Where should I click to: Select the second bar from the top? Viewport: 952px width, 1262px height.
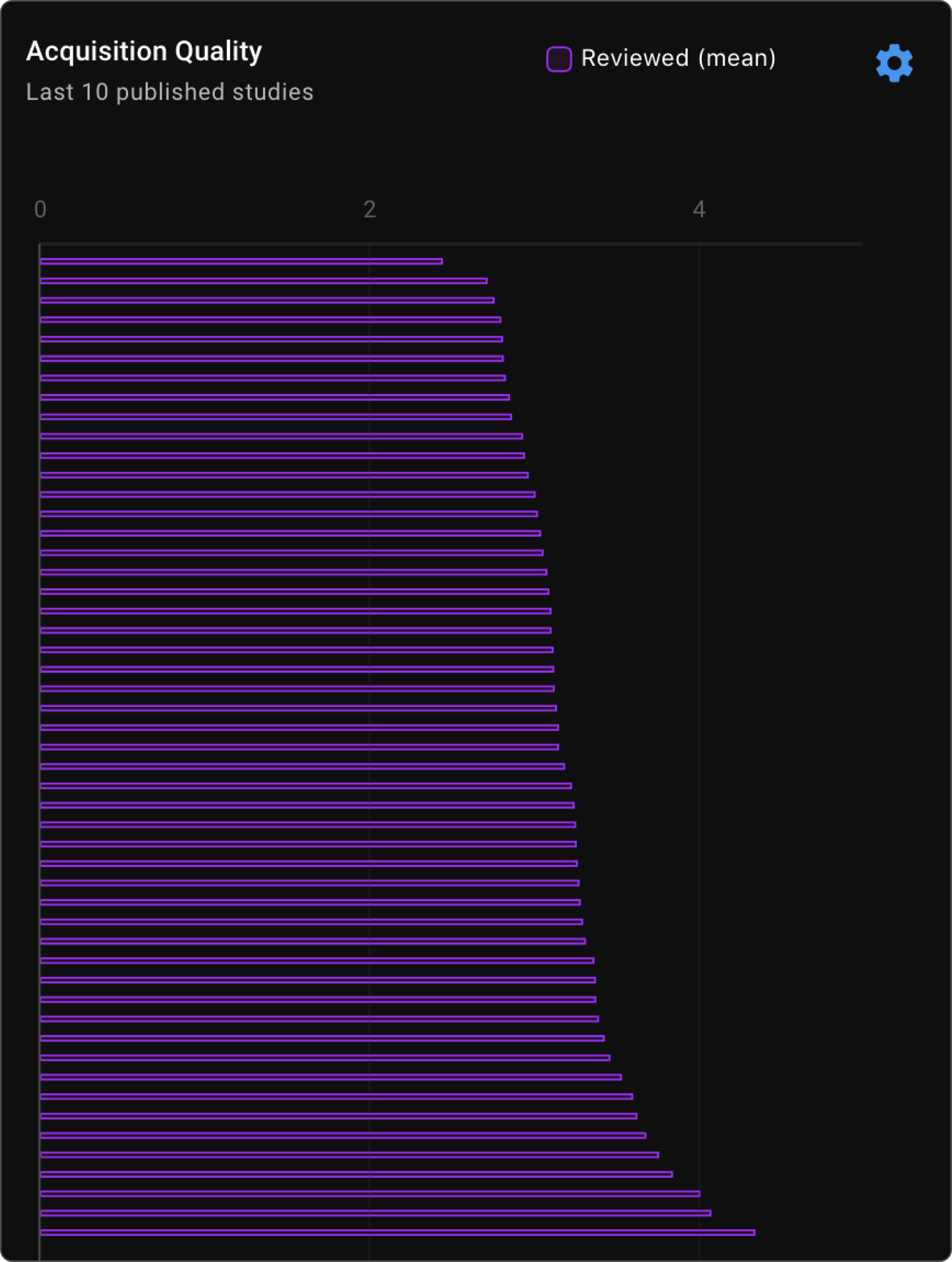[264, 281]
